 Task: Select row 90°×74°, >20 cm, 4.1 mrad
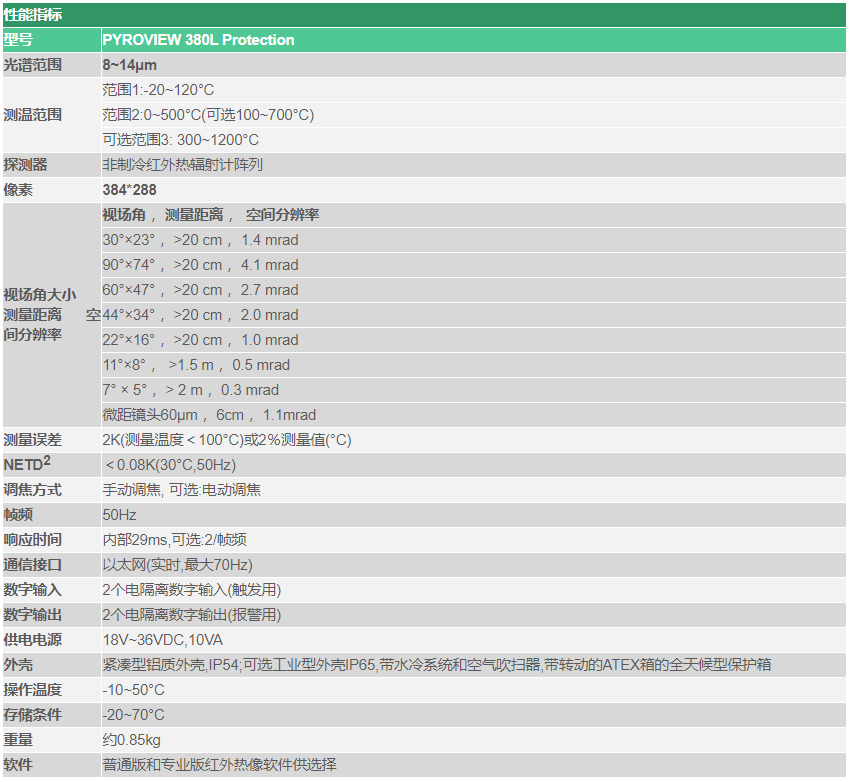click(x=201, y=264)
